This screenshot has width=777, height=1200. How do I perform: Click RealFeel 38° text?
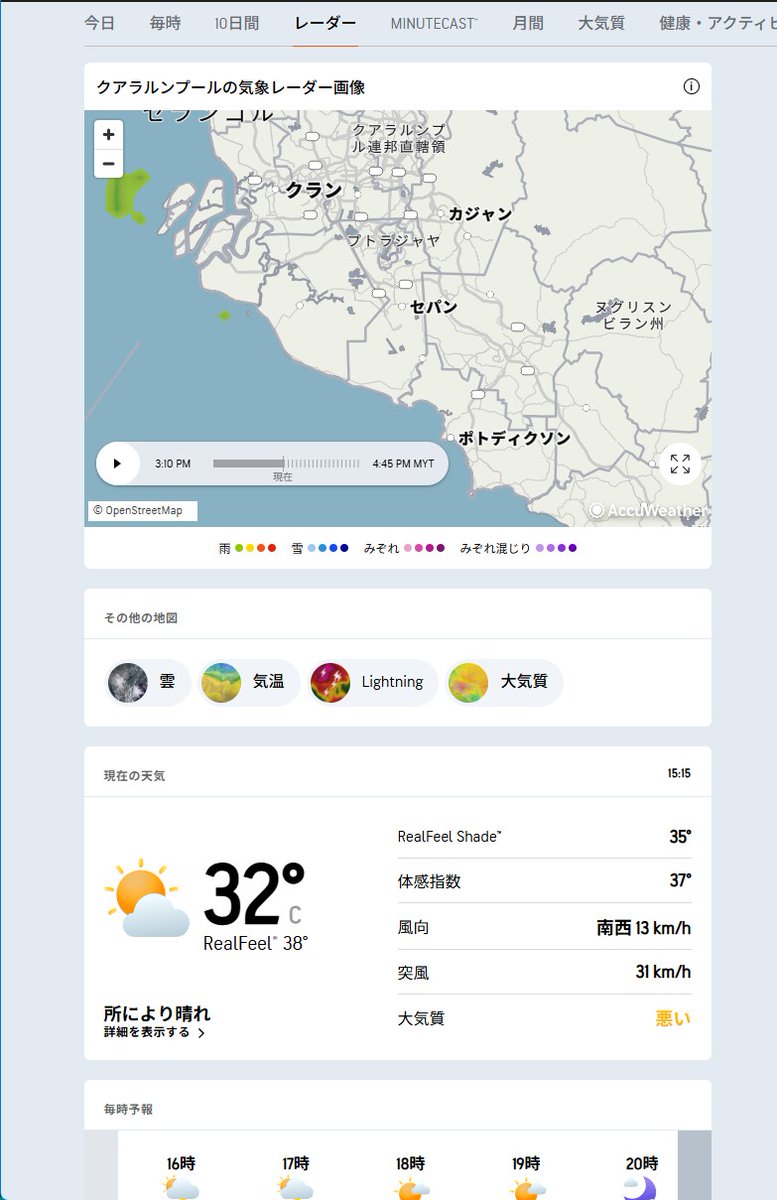[255, 943]
